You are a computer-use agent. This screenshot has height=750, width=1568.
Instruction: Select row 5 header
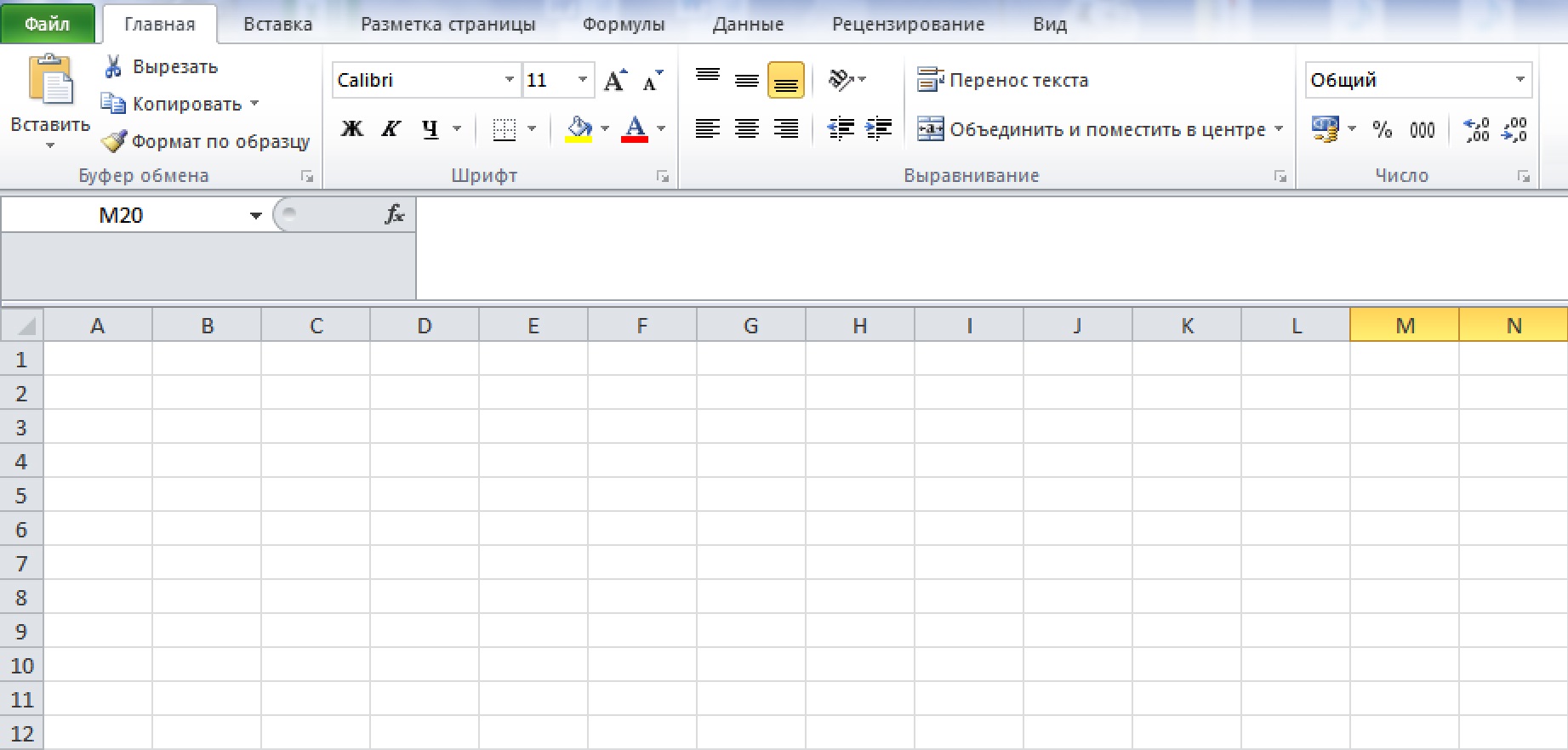coord(21,495)
